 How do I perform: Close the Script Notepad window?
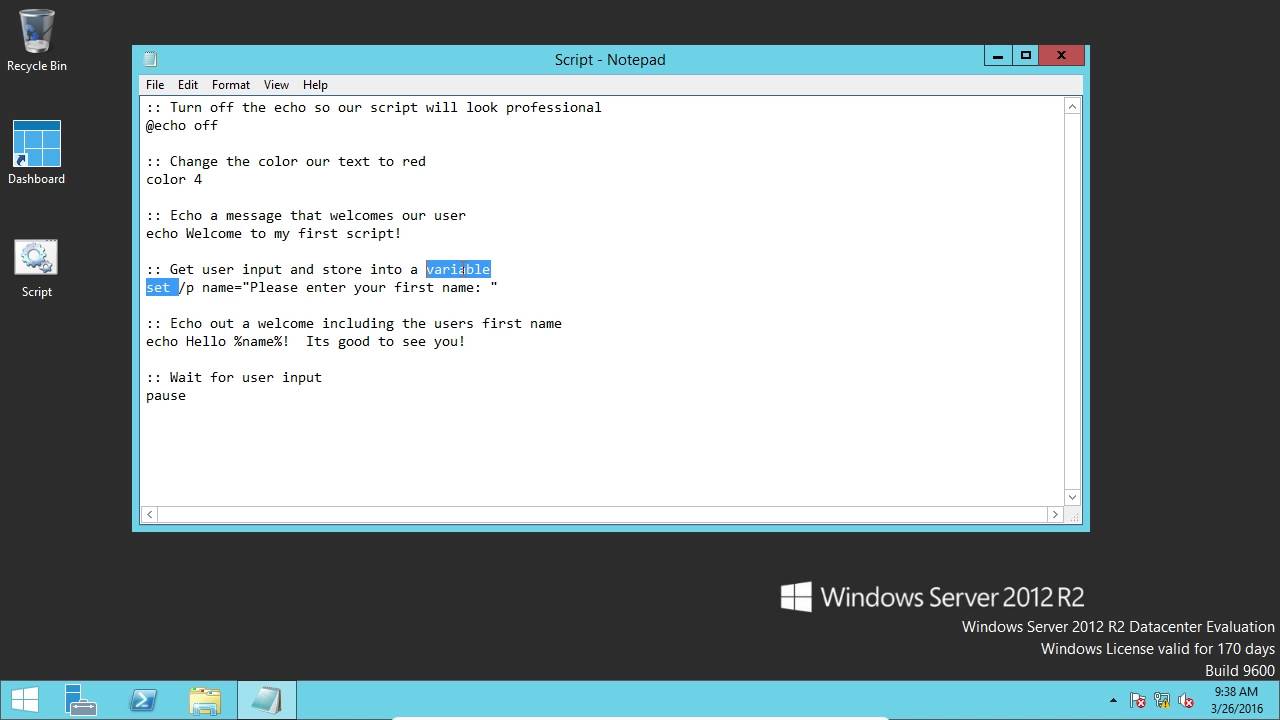tap(1061, 56)
